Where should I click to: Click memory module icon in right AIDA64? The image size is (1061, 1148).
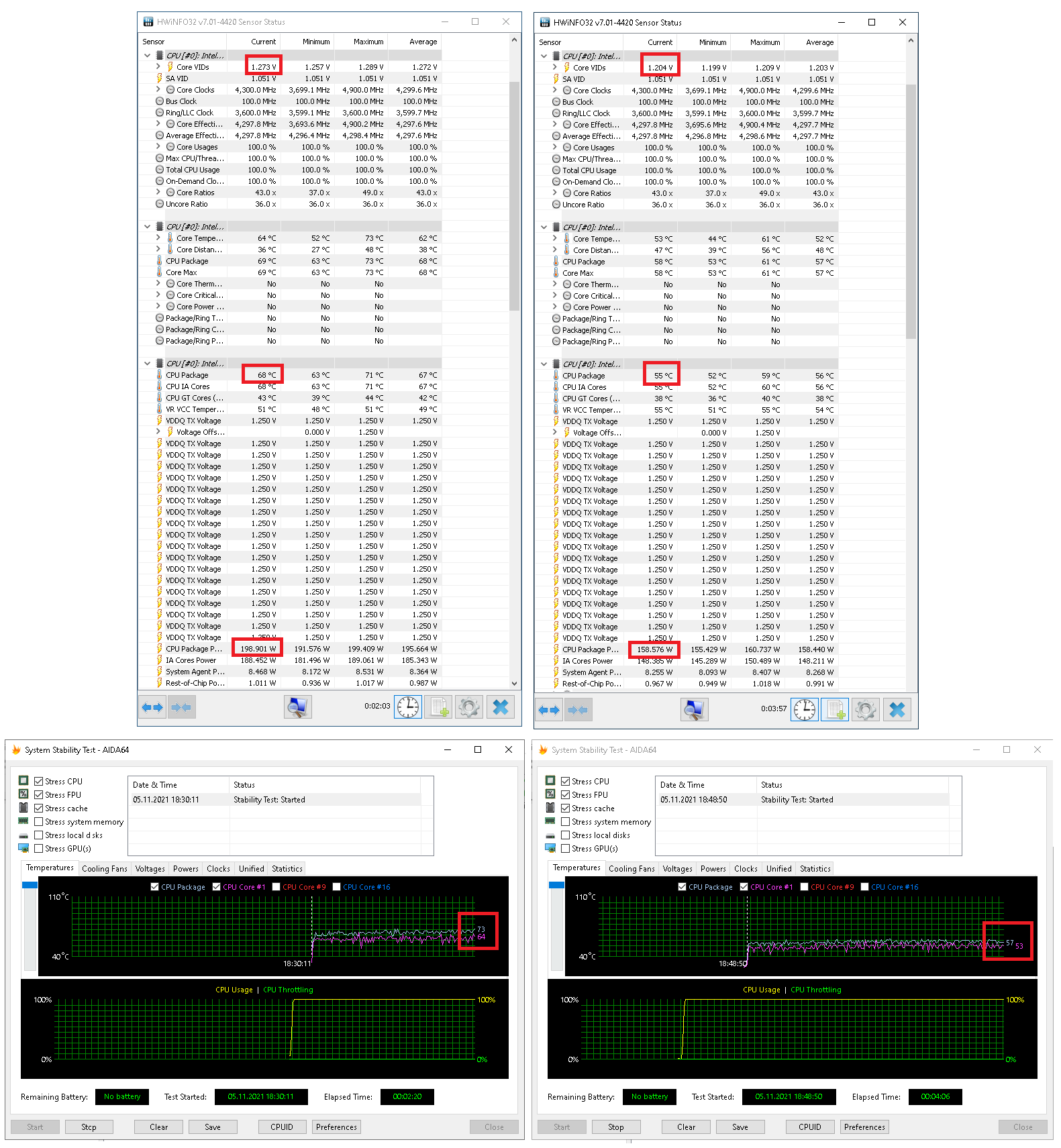(x=550, y=821)
